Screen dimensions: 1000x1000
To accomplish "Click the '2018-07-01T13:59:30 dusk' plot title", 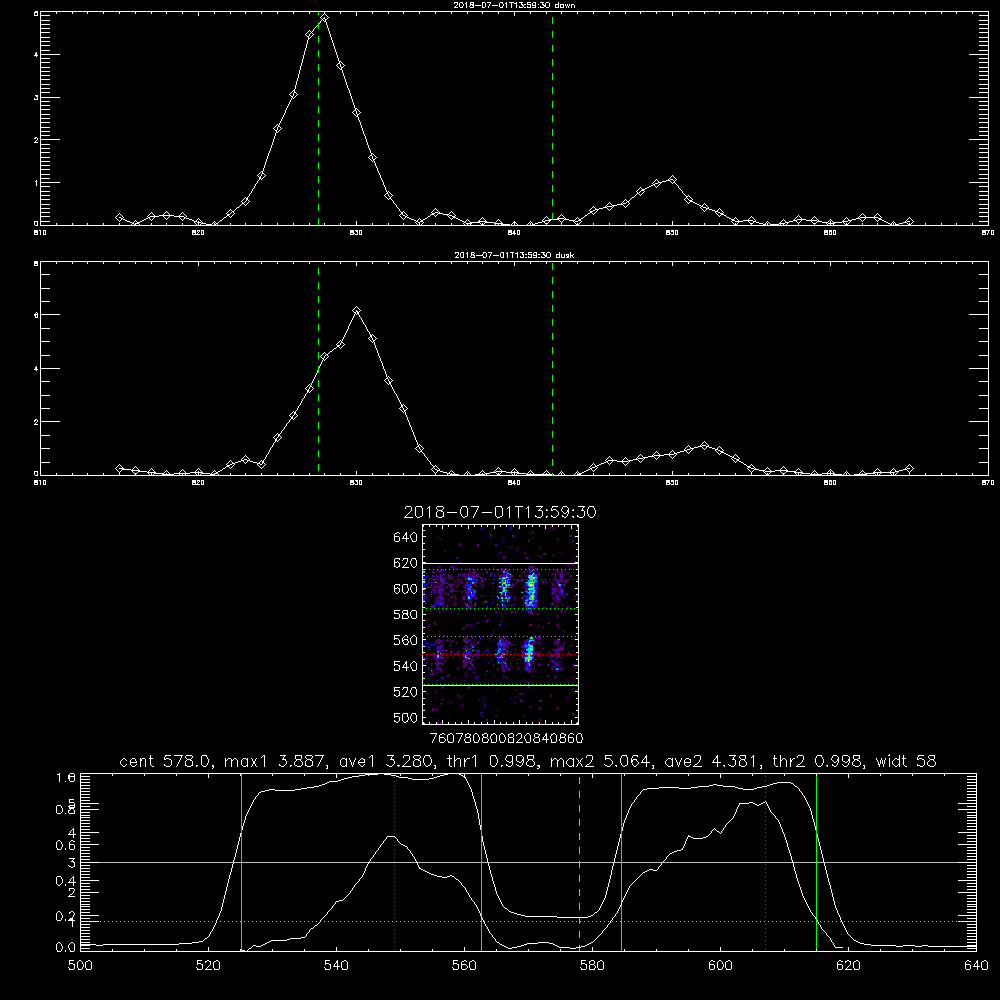I will pyautogui.click(x=514, y=255).
